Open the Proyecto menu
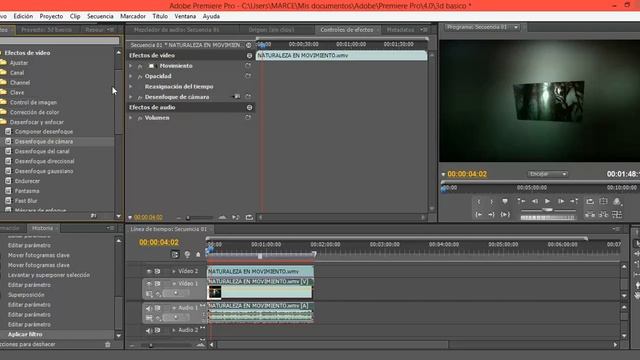 51,16
